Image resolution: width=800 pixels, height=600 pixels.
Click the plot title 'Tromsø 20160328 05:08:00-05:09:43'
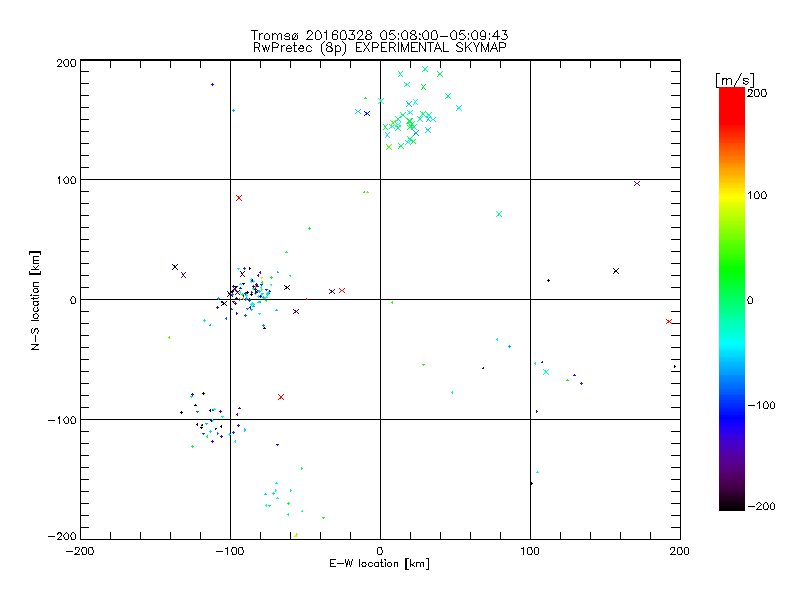tap(379, 35)
